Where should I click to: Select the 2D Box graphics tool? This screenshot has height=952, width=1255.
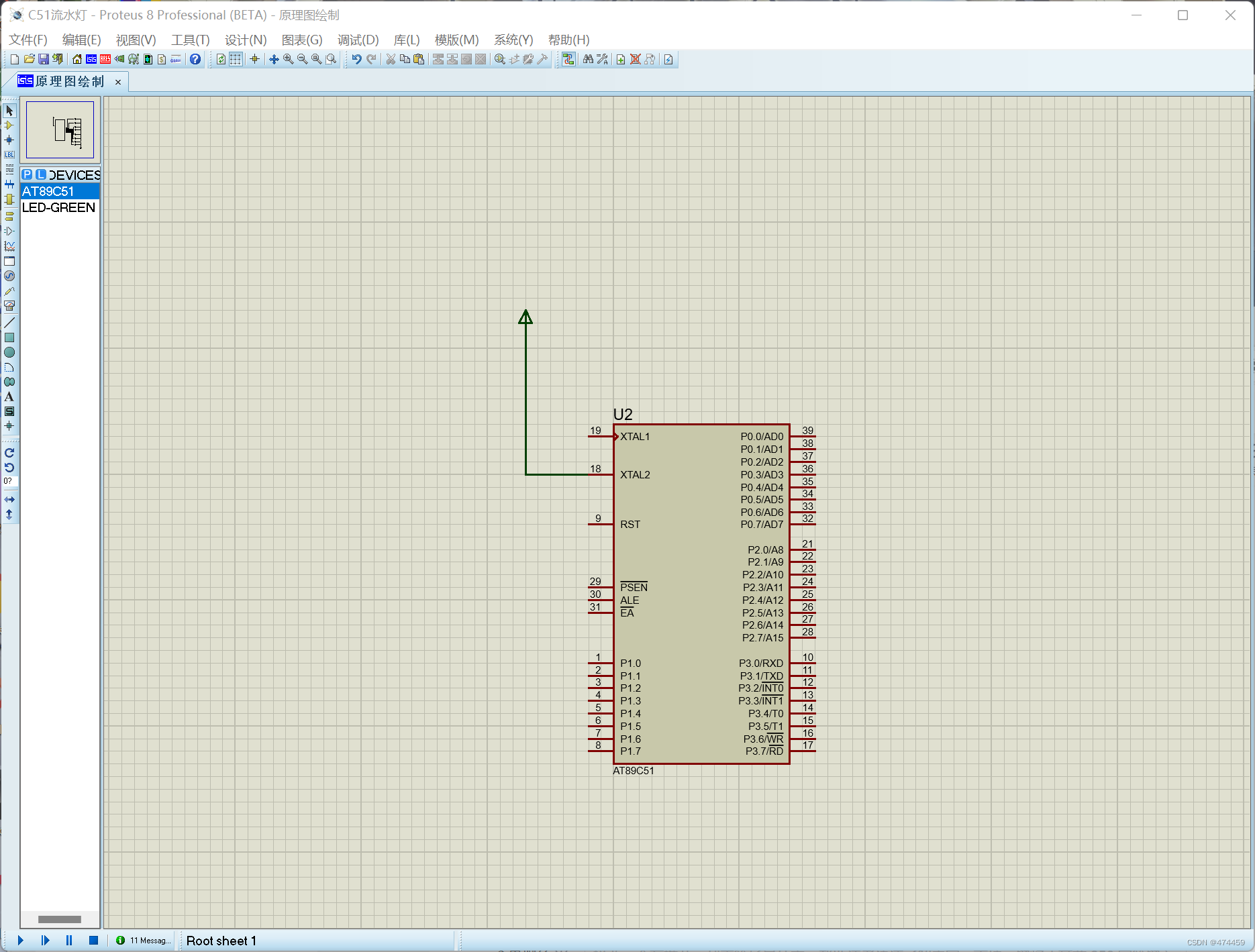tap(9, 337)
